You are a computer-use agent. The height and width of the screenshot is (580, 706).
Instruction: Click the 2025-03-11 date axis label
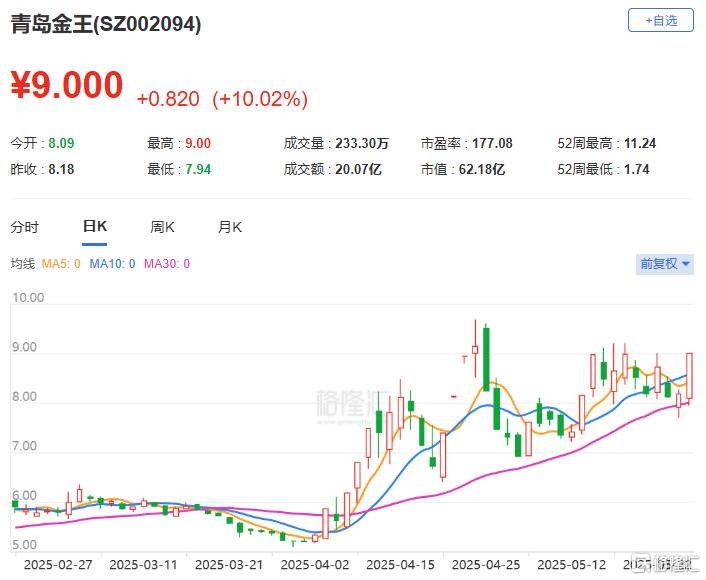point(144,565)
